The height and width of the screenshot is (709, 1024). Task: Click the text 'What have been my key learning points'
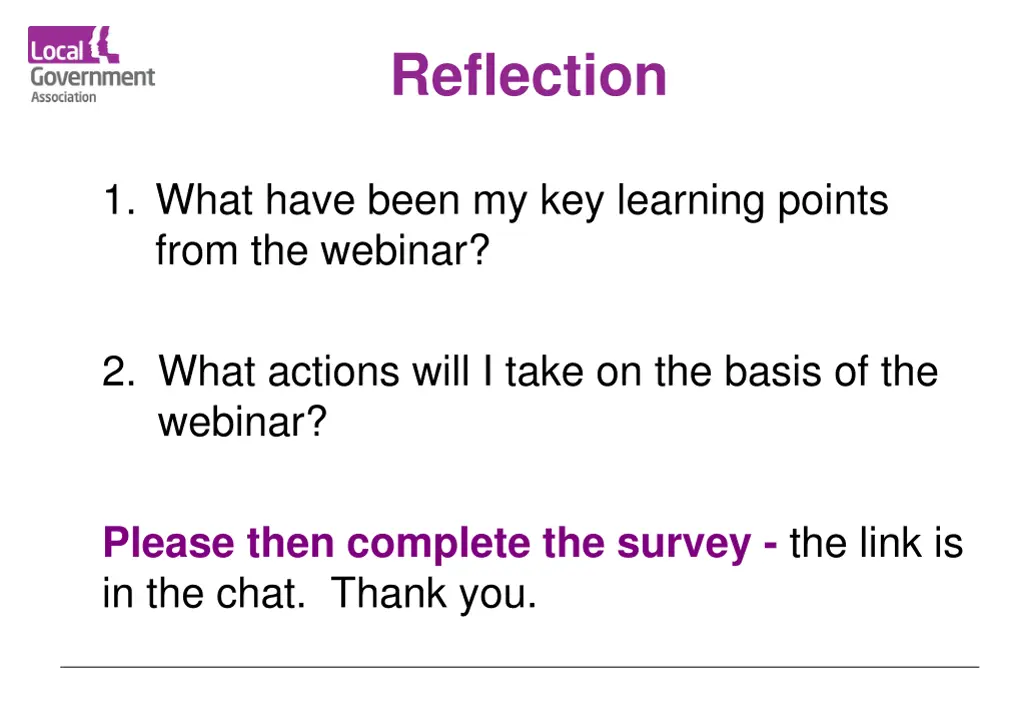[522, 201]
